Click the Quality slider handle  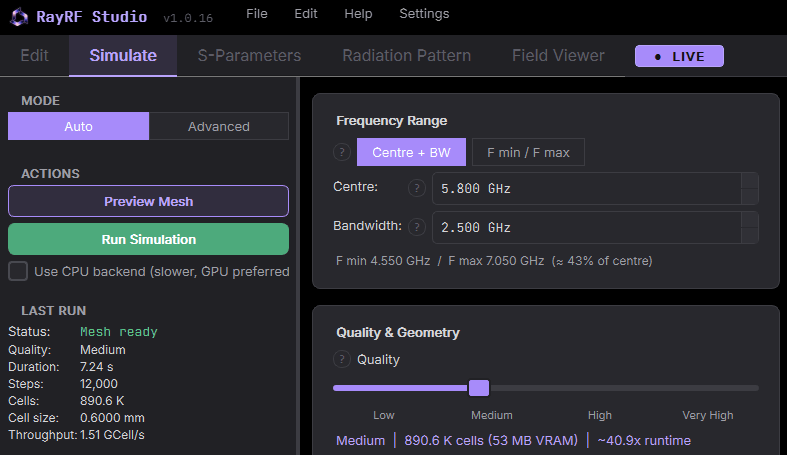pos(479,388)
